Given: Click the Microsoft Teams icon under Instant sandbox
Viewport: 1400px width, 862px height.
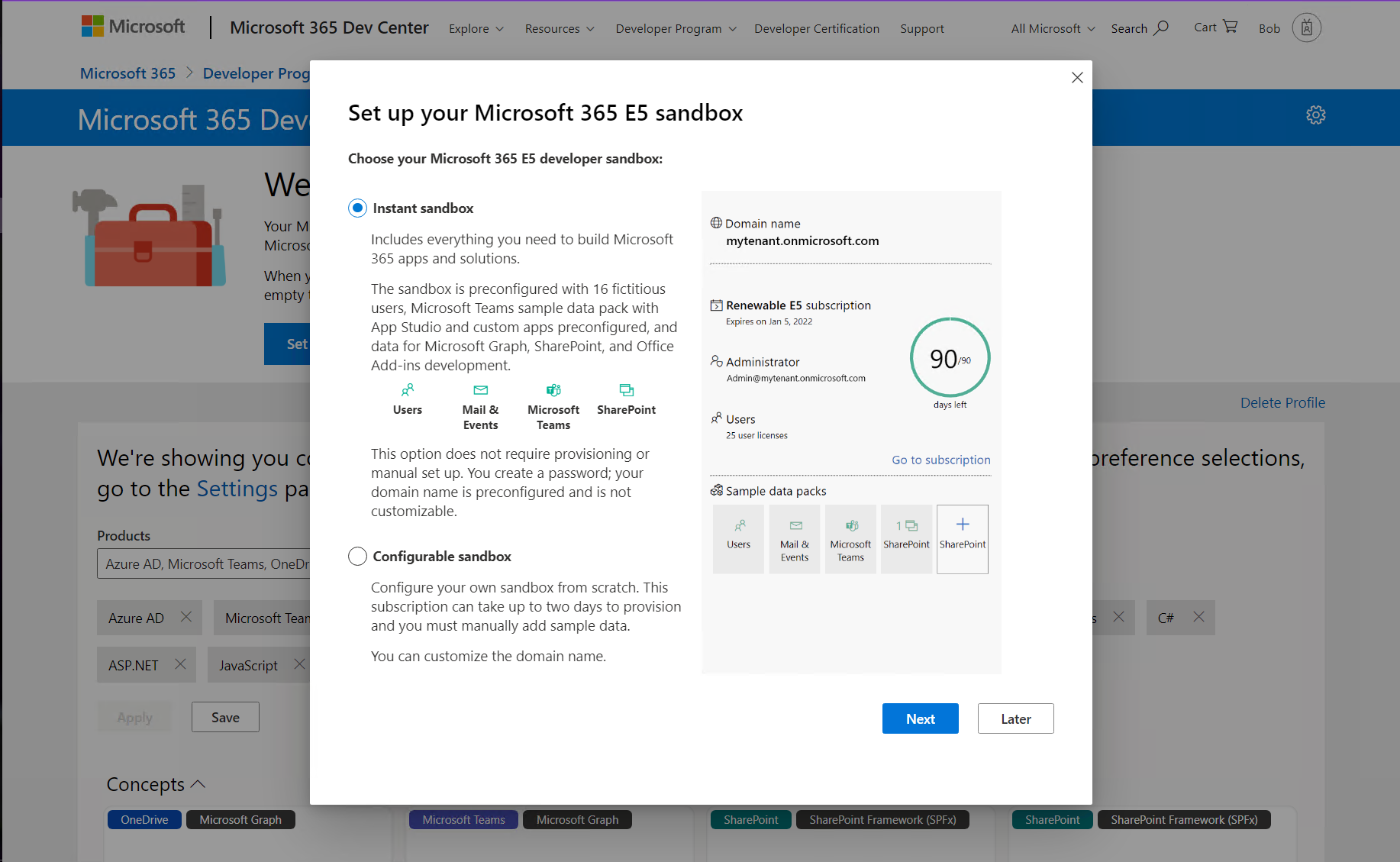Looking at the screenshot, I should 553,390.
